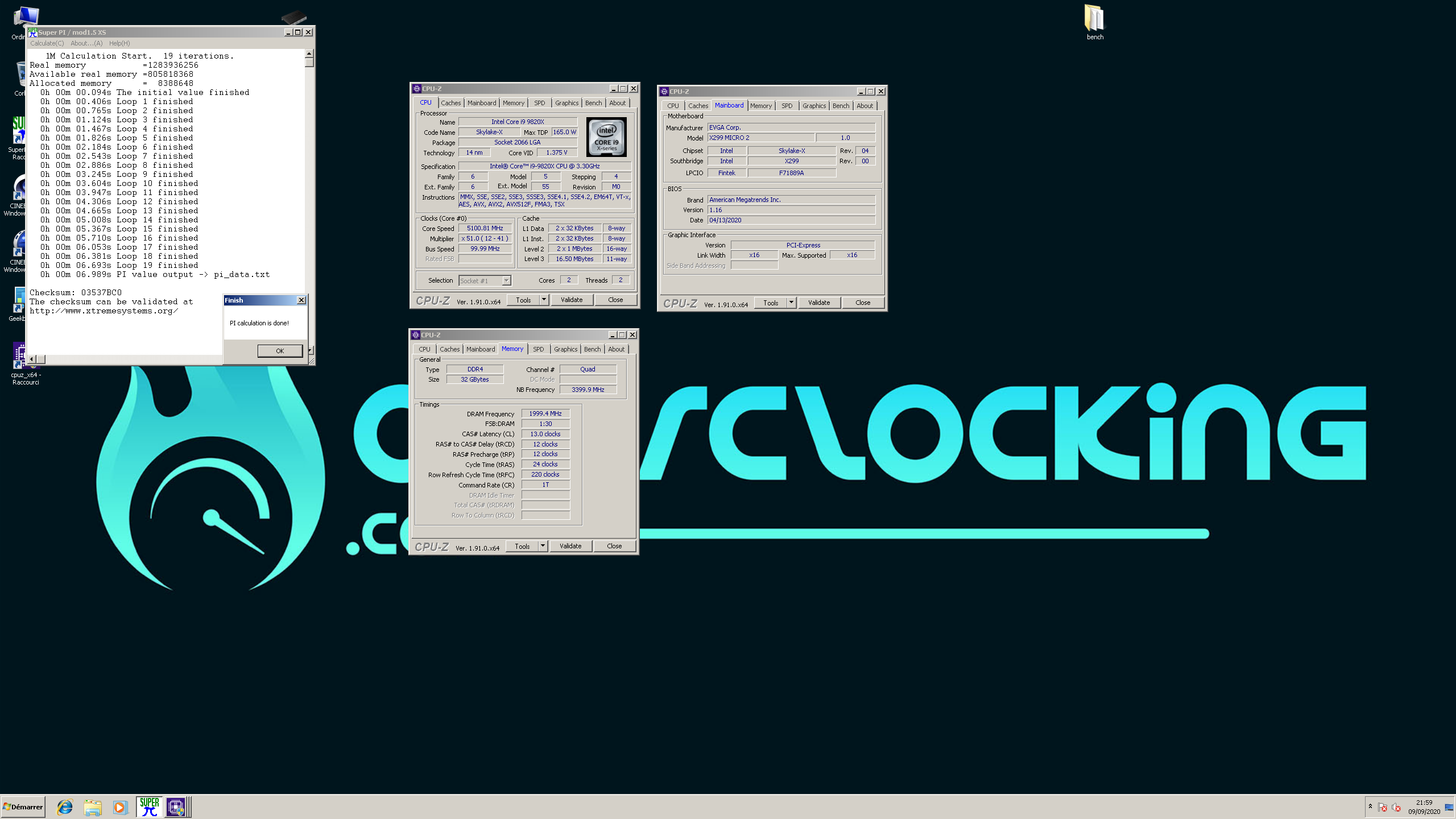1456x819 pixels.
Task: Click Validate in CPU window
Action: click(572, 300)
